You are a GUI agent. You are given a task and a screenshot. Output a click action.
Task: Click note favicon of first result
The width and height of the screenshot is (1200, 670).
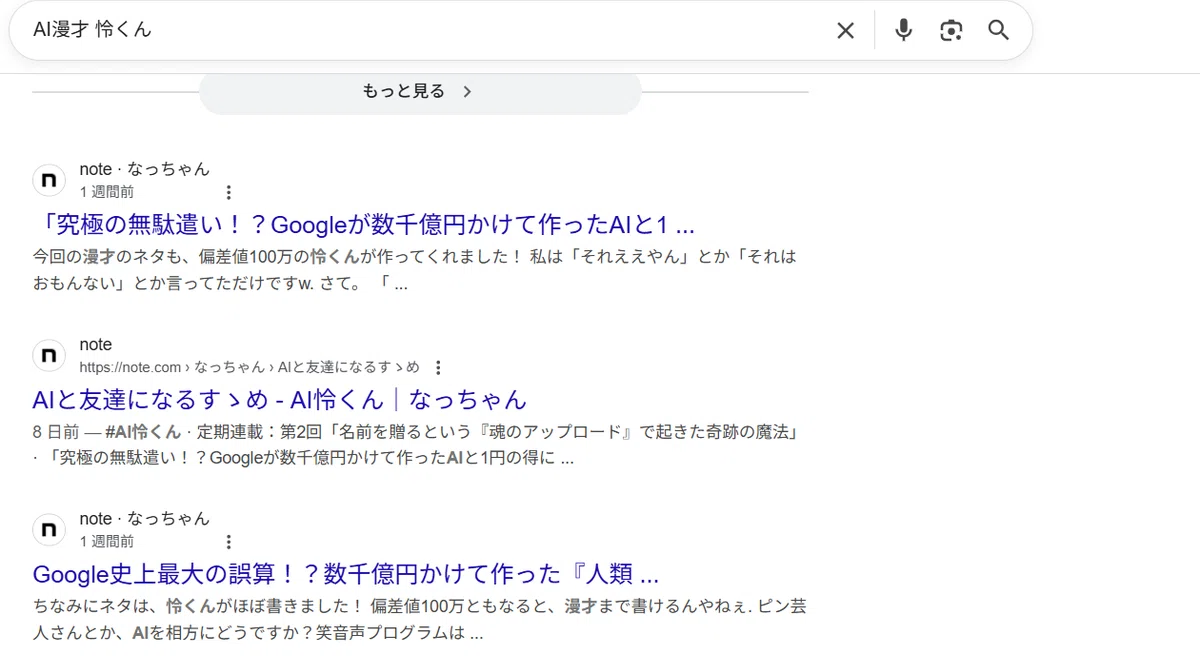(49, 180)
